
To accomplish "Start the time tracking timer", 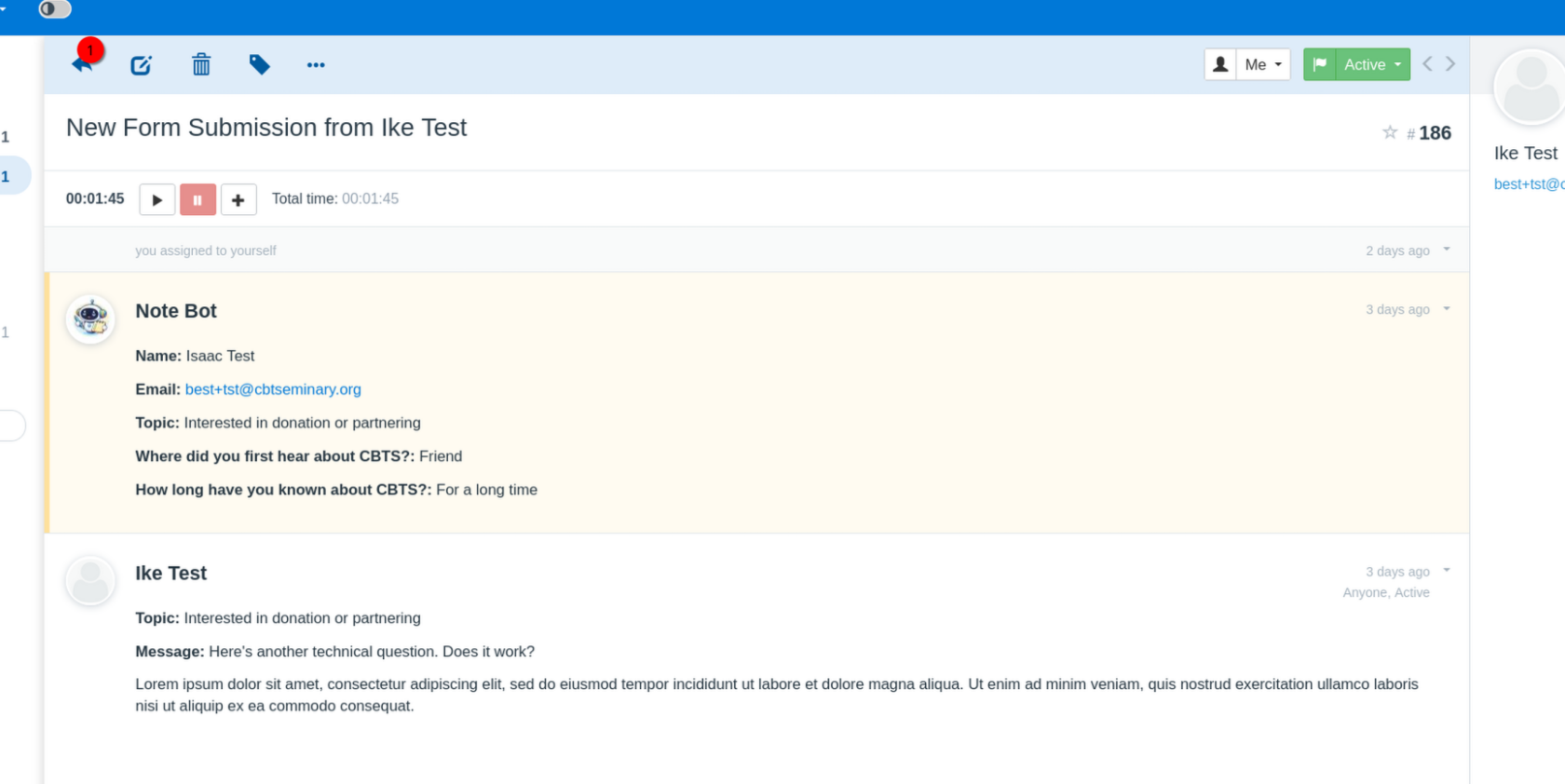I will (x=157, y=199).
